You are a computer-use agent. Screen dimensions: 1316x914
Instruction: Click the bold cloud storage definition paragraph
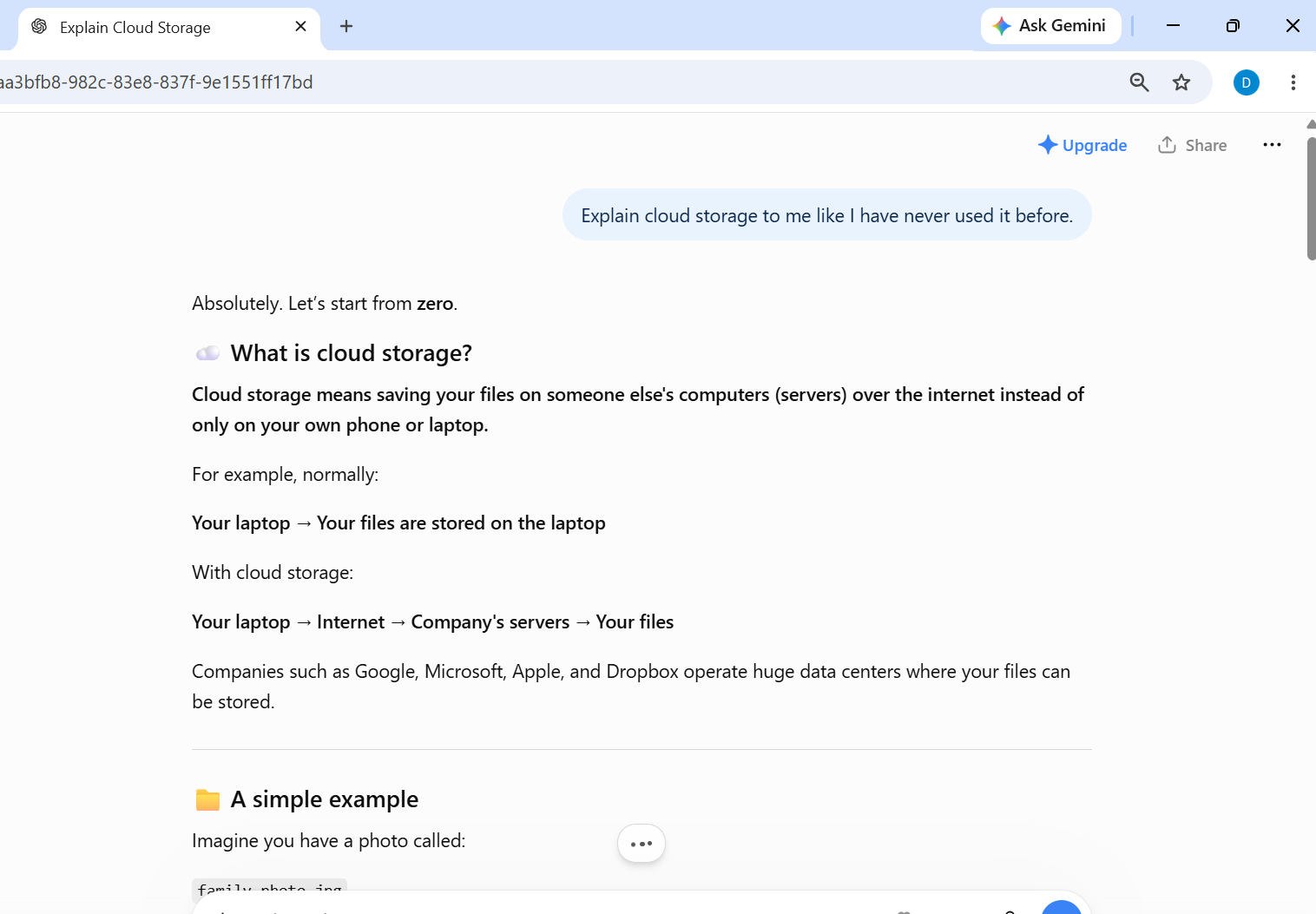click(638, 410)
